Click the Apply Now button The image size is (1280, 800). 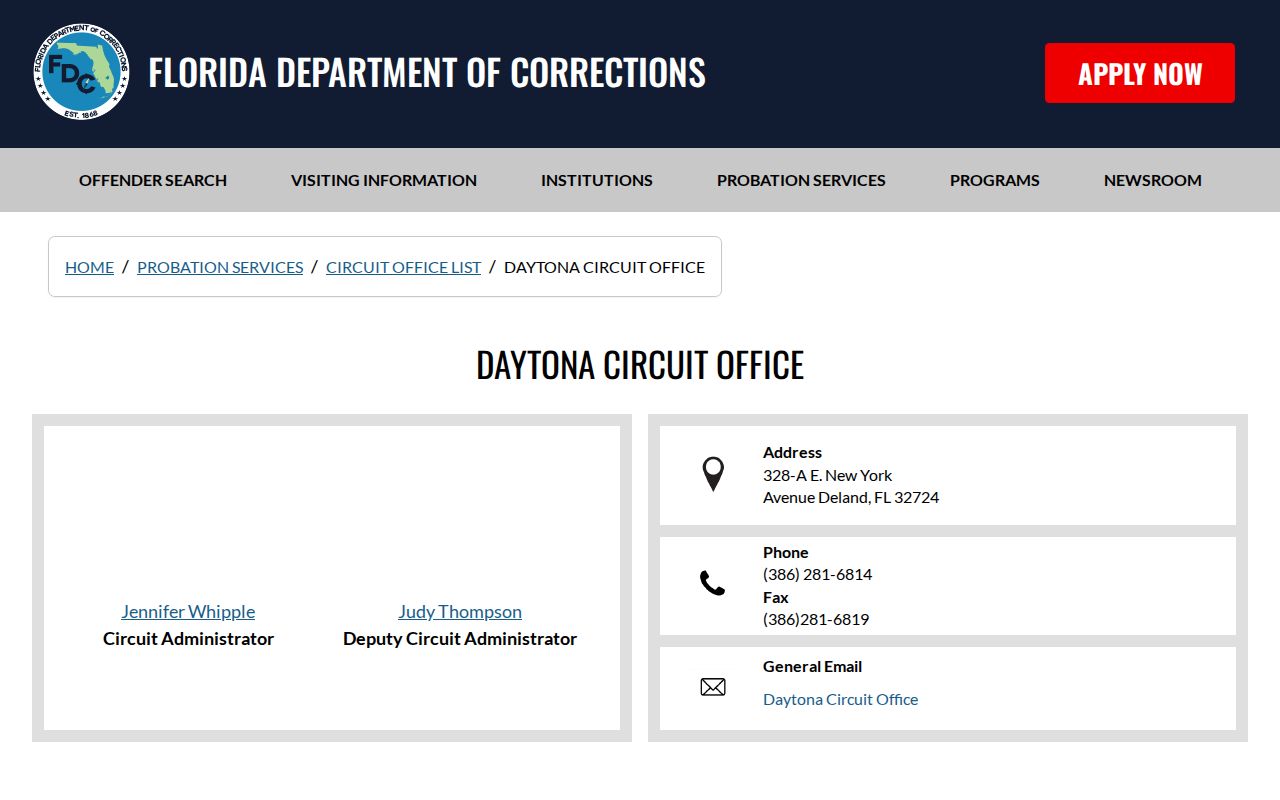pyautogui.click(x=1140, y=73)
